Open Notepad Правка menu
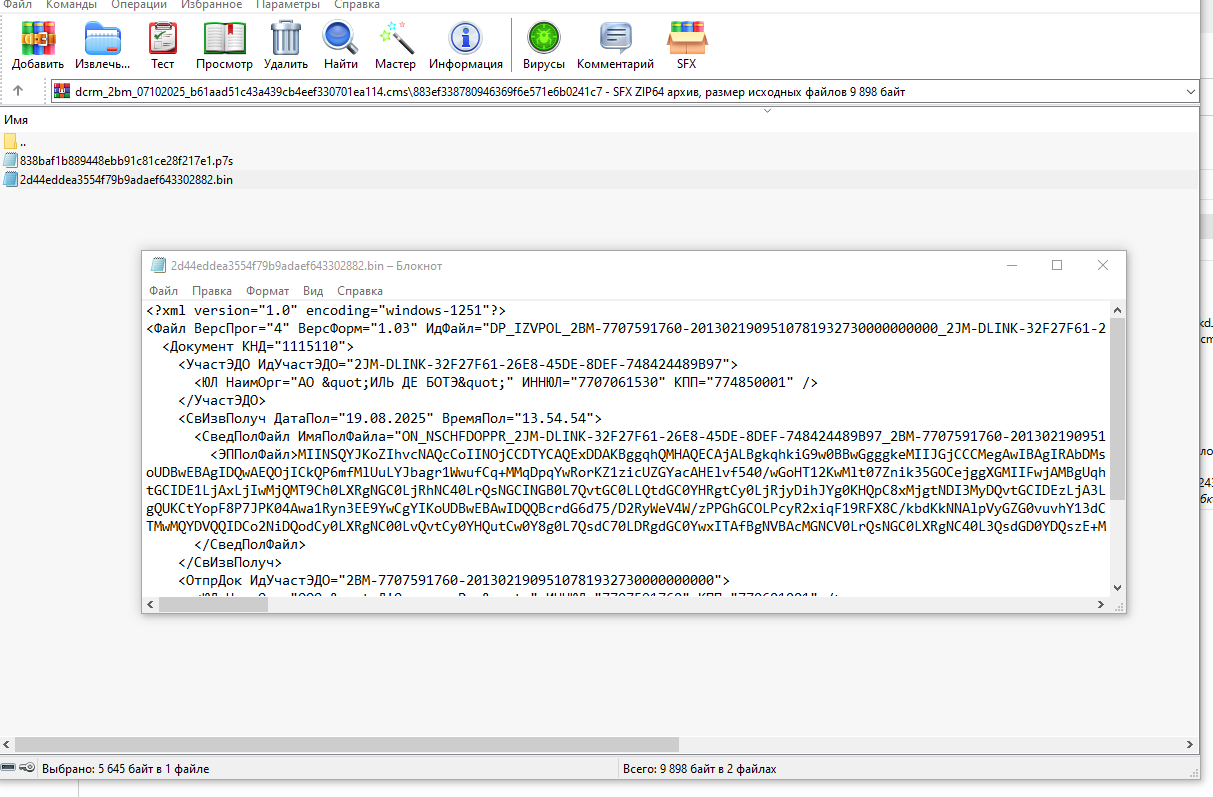Viewport: 1213px width, 797px height. [x=212, y=291]
